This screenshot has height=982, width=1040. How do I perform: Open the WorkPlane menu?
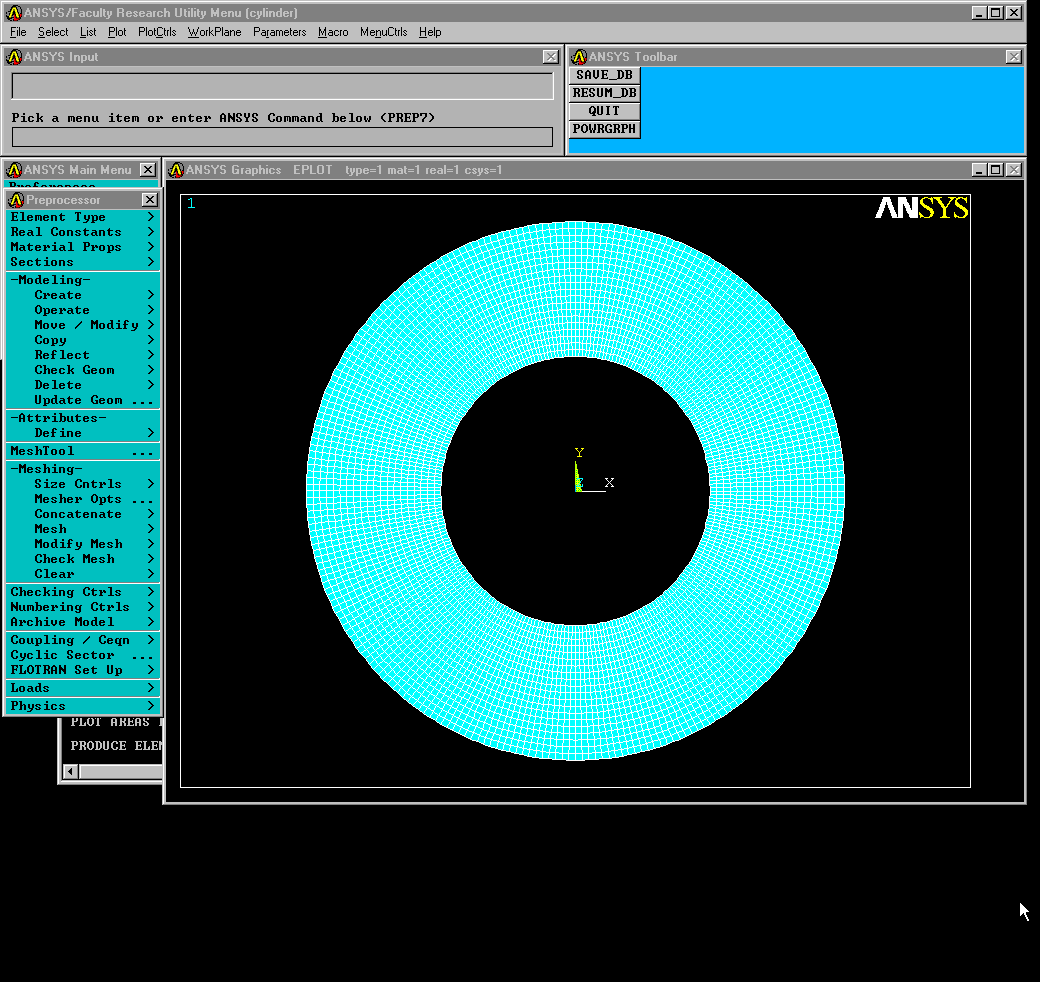[214, 32]
